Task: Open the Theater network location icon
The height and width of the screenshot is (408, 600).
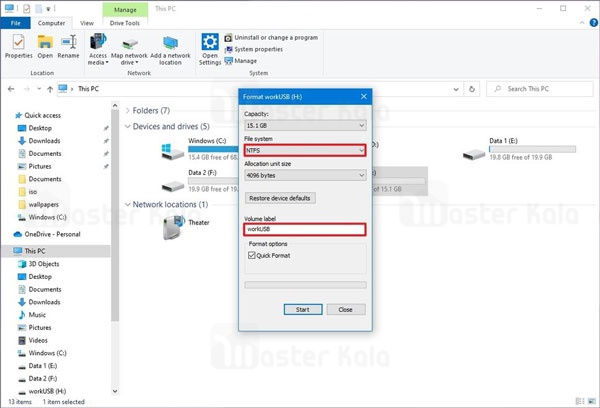Action: 174,227
